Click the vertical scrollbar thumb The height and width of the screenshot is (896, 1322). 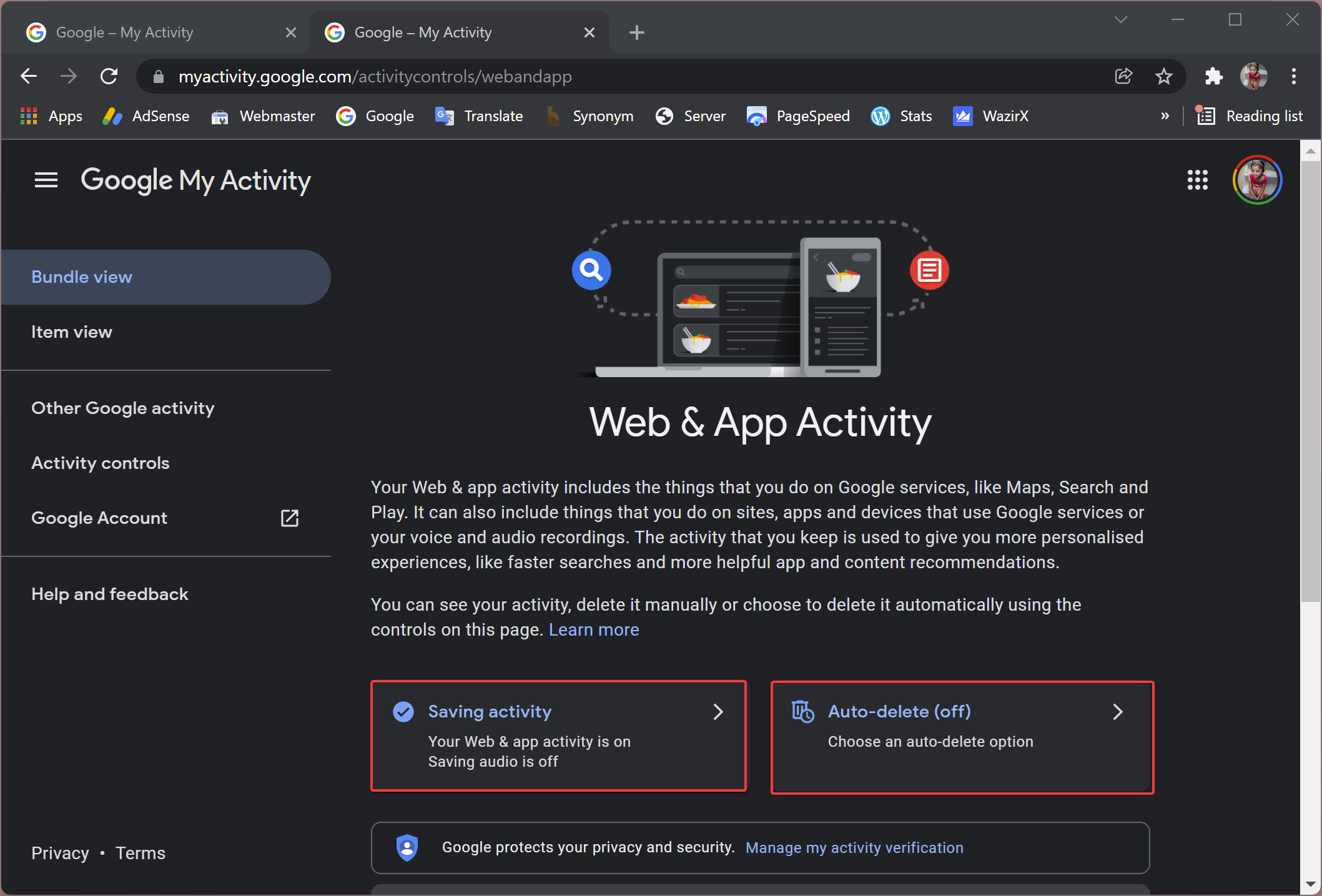pos(1310,381)
